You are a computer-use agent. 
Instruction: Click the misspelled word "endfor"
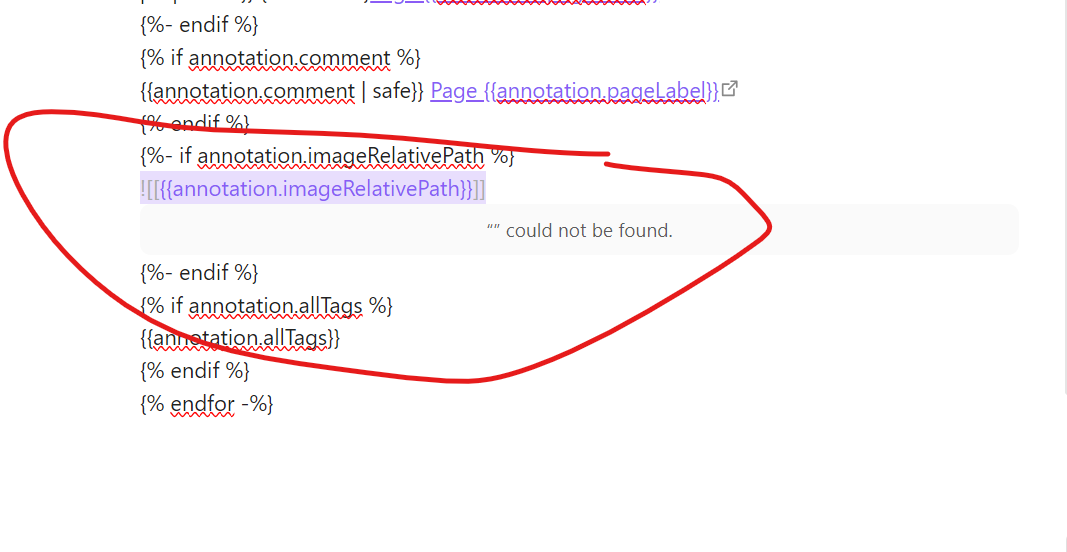(x=203, y=404)
